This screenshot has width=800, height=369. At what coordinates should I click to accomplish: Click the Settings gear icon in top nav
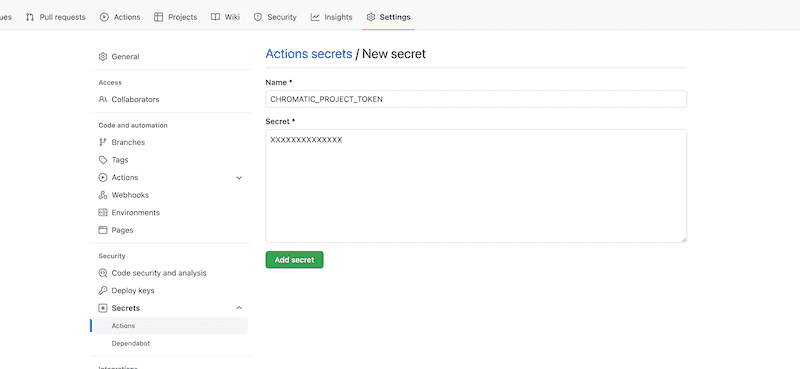pos(371,17)
